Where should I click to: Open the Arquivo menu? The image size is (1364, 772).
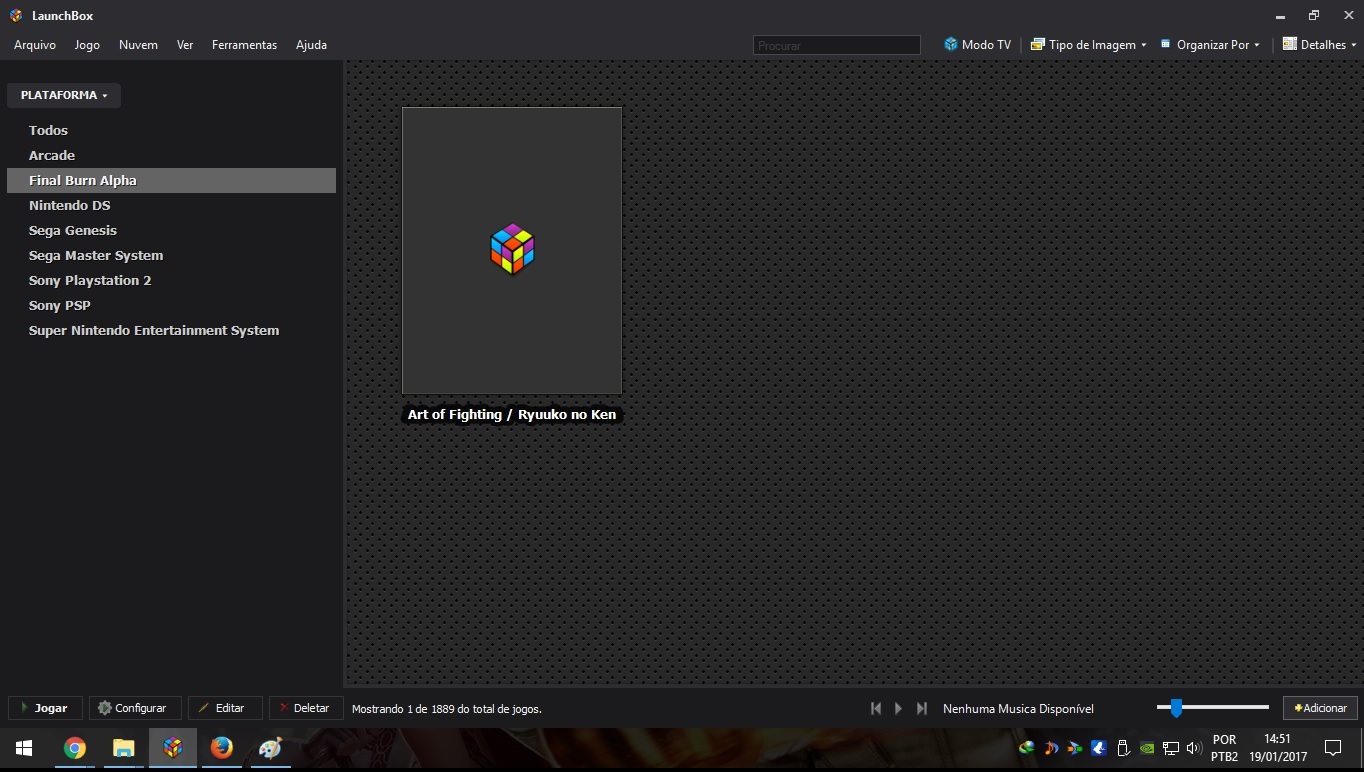pos(35,45)
